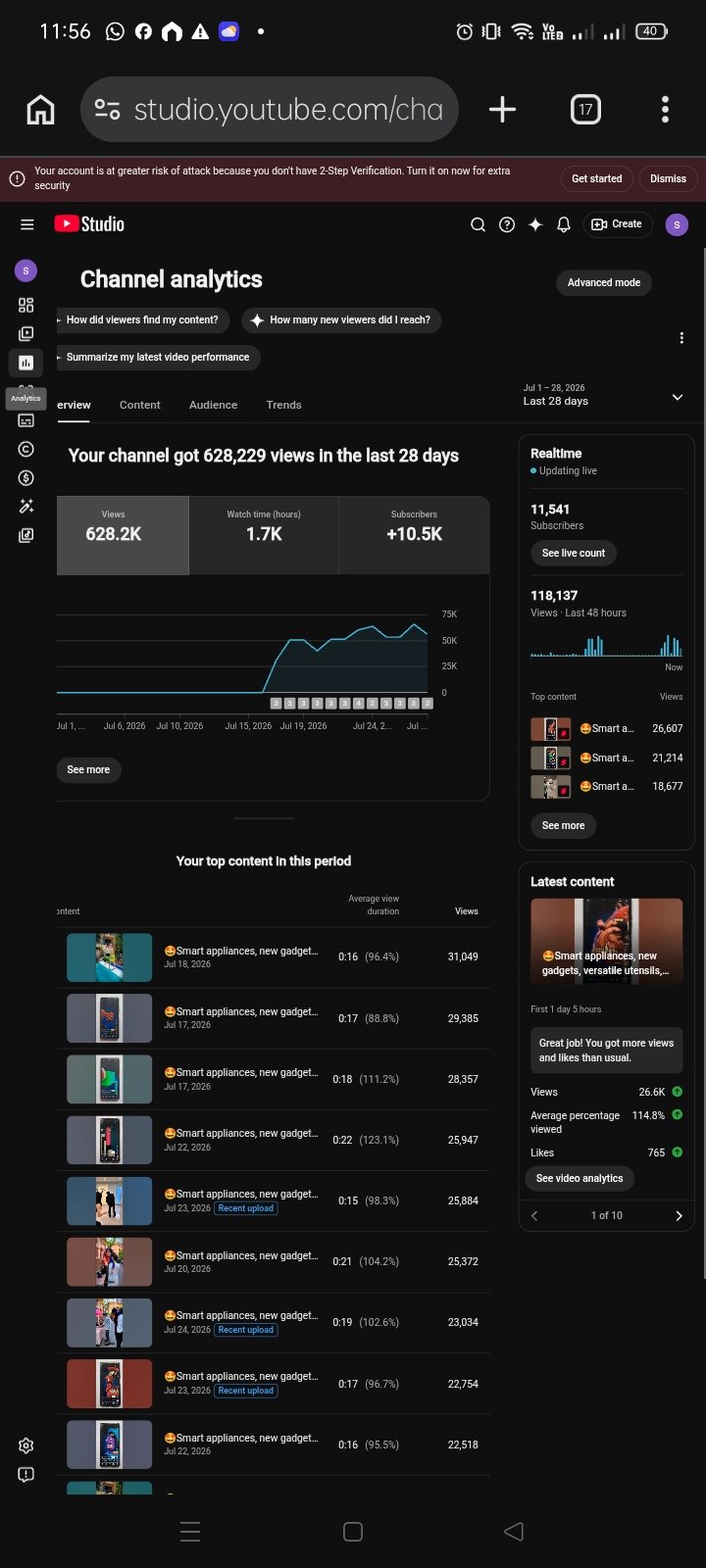Open the channel avatar in left sidebar
Screen dimensions: 706x1568
coord(26,269)
